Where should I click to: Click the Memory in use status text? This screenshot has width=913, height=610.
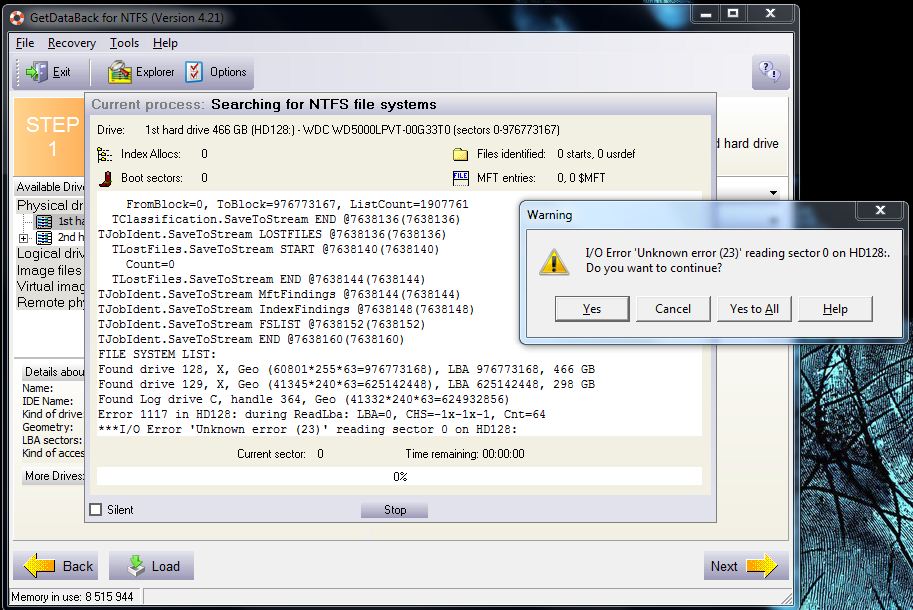tap(72, 597)
